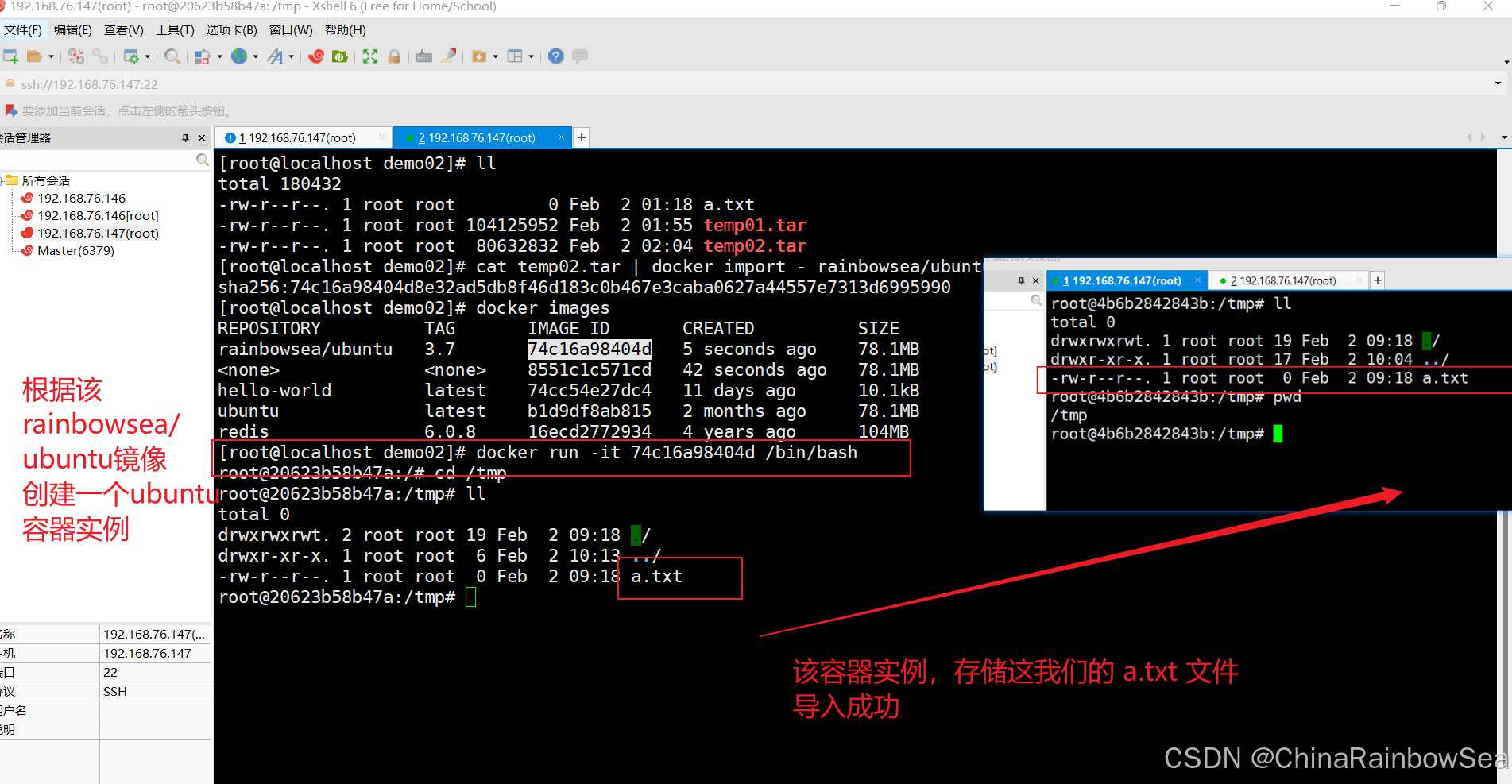Viewport: 1512px width, 784px height.
Task: Click the Lock screen padlock icon
Action: pos(394,56)
